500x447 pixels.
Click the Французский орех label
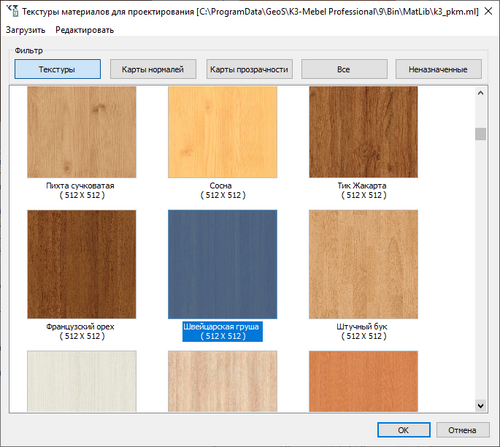point(80,331)
